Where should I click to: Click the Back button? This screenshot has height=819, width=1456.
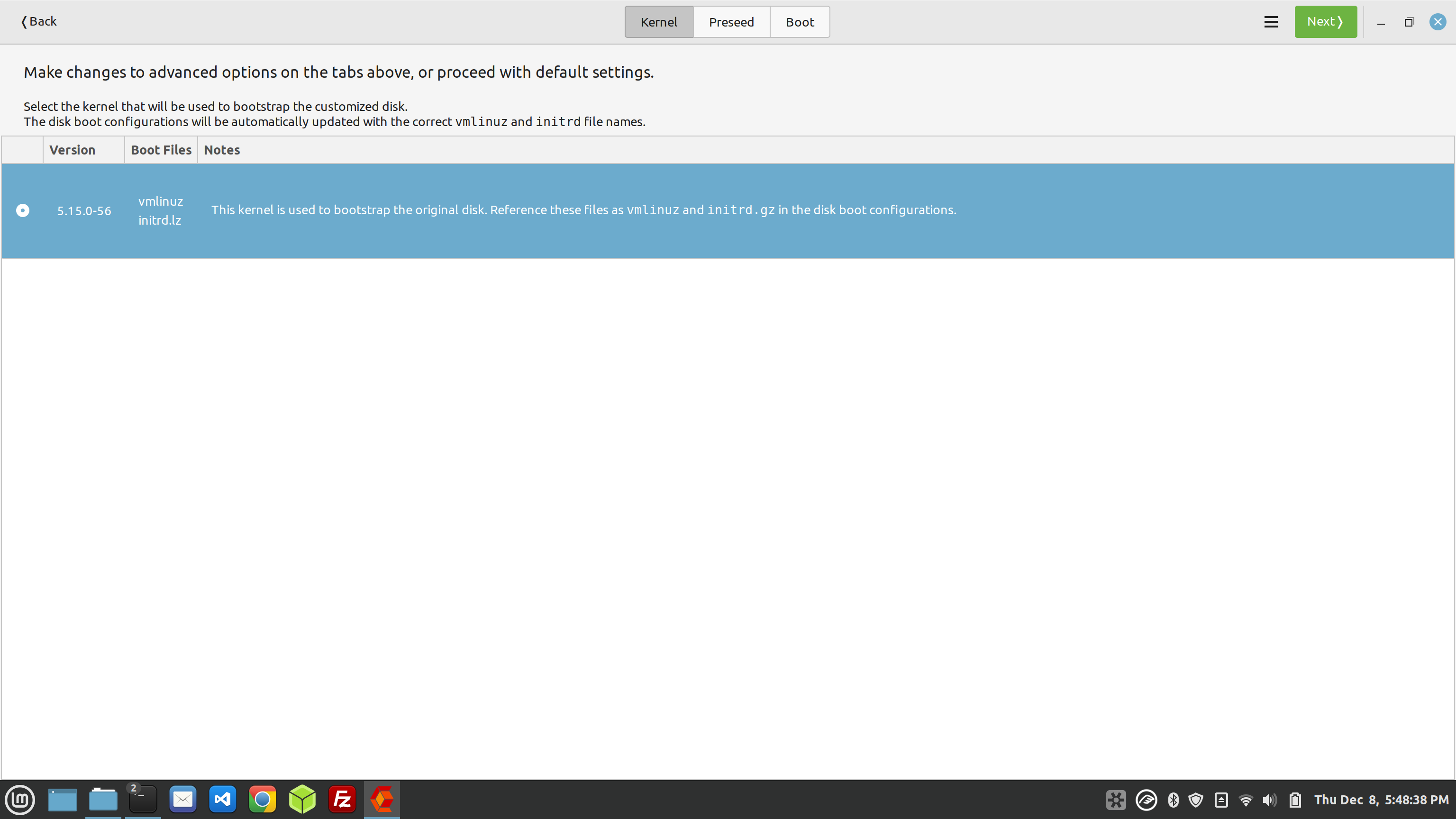click(38, 21)
